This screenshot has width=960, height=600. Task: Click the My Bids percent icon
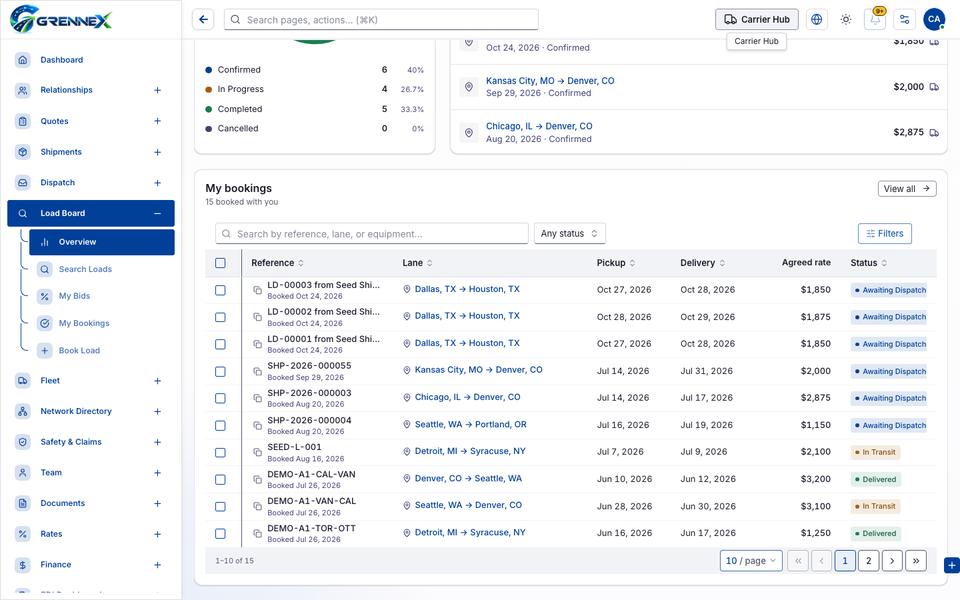tap(45, 296)
